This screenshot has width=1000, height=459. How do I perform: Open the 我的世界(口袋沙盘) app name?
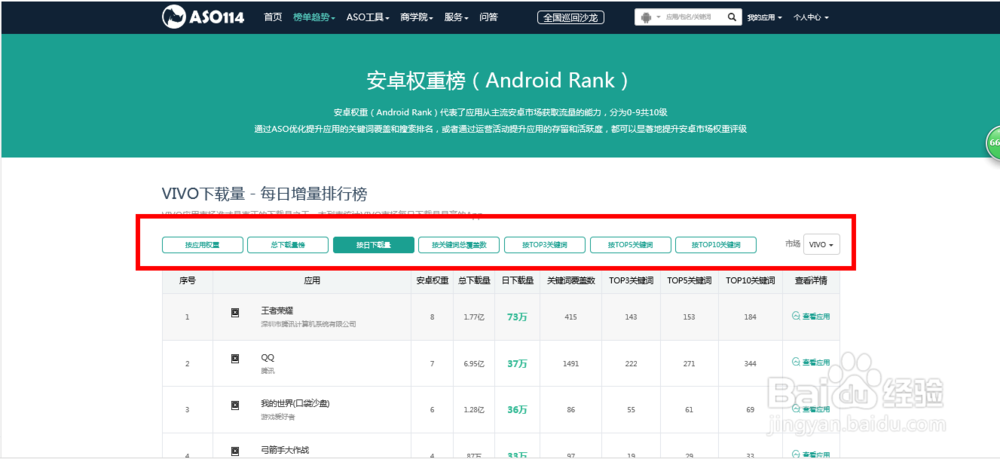pos(295,404)
